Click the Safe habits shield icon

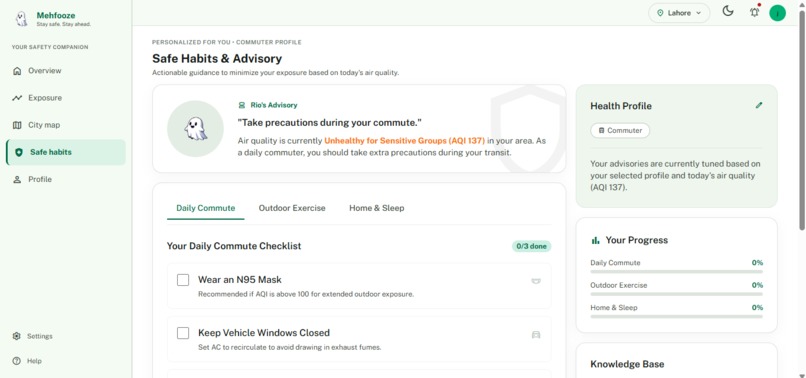[19, 152]
